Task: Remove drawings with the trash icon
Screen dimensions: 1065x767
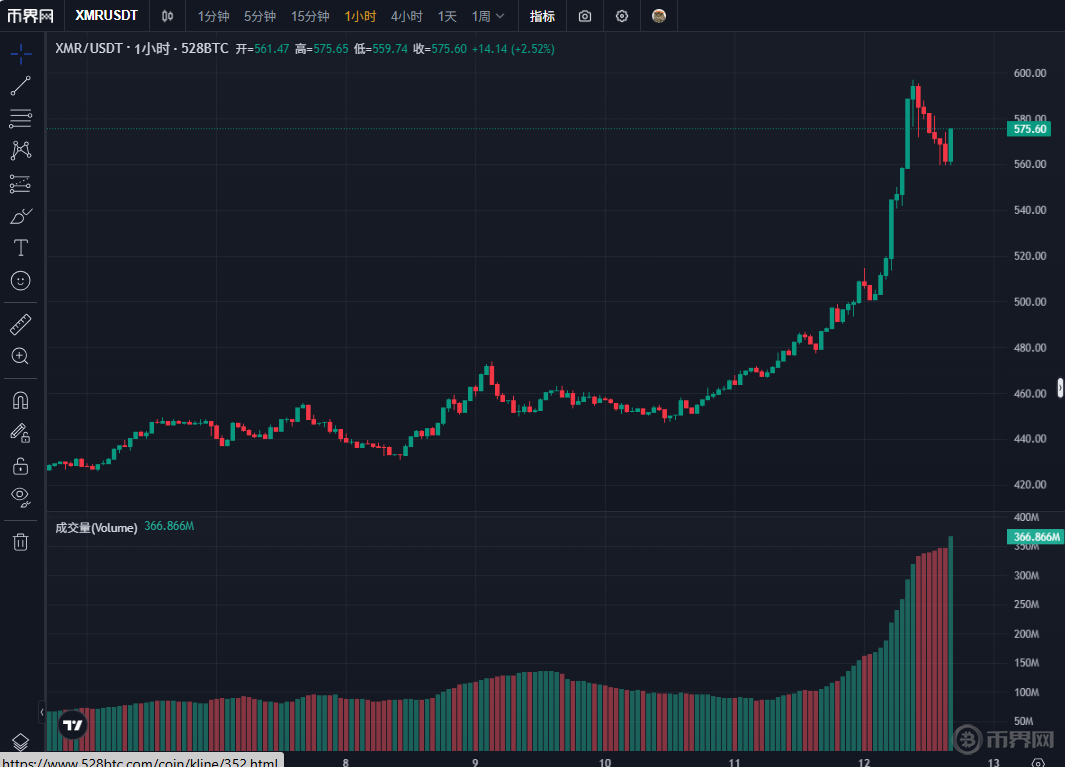Action: (20, 542)
